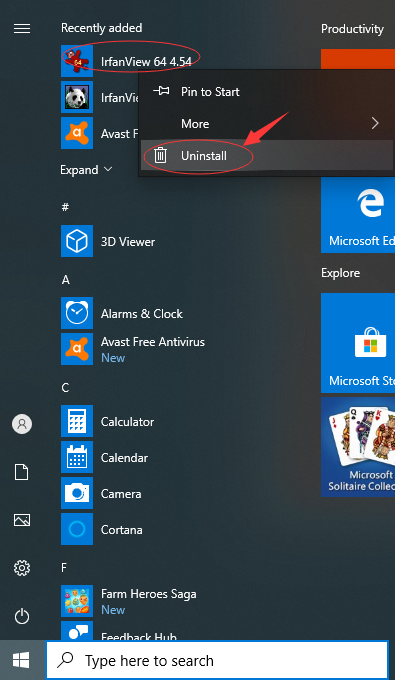Click the Avast Free Antivirus label

153,342
